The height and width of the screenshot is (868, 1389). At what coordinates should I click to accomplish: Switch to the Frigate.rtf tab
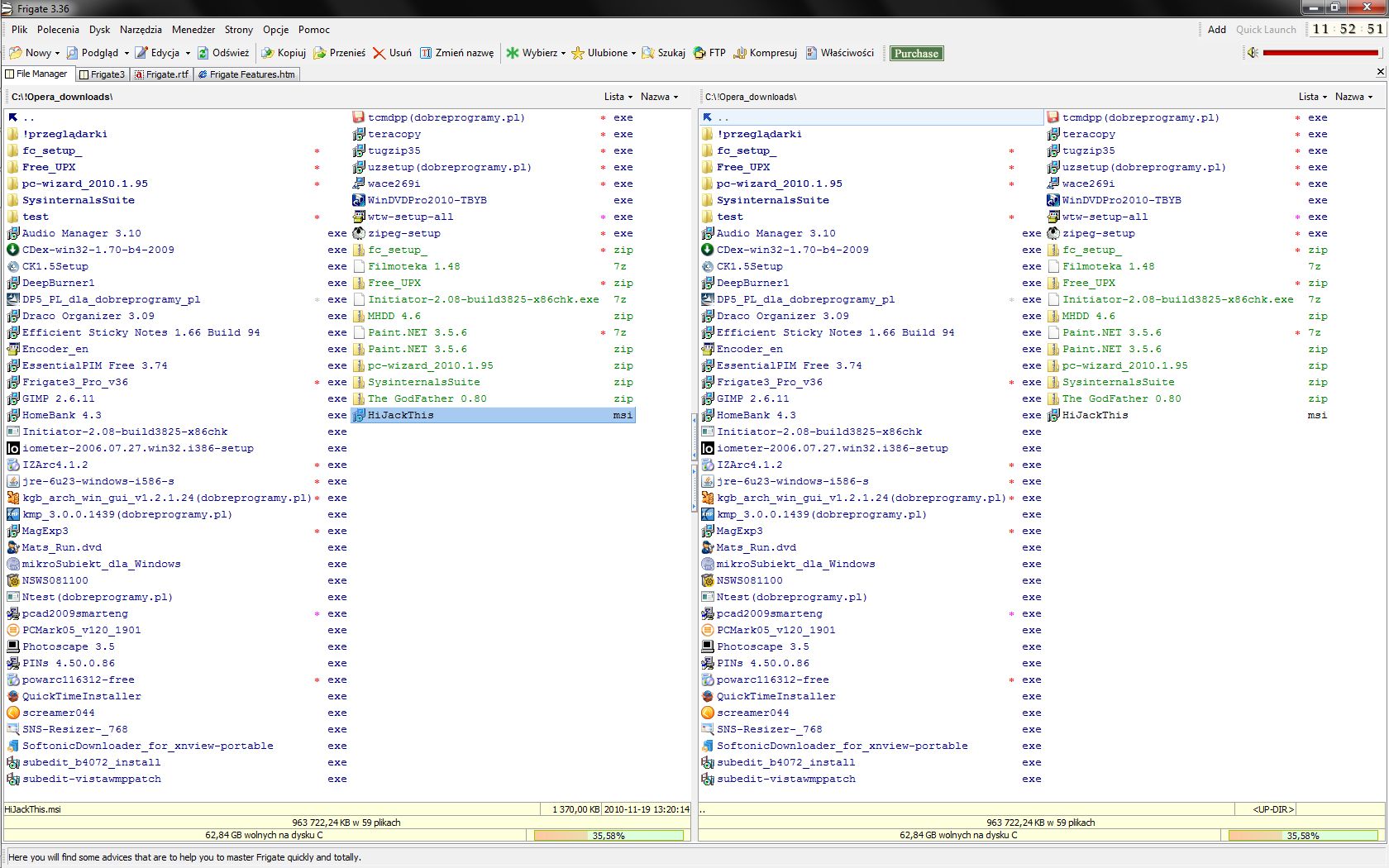(x=160, y=74)
